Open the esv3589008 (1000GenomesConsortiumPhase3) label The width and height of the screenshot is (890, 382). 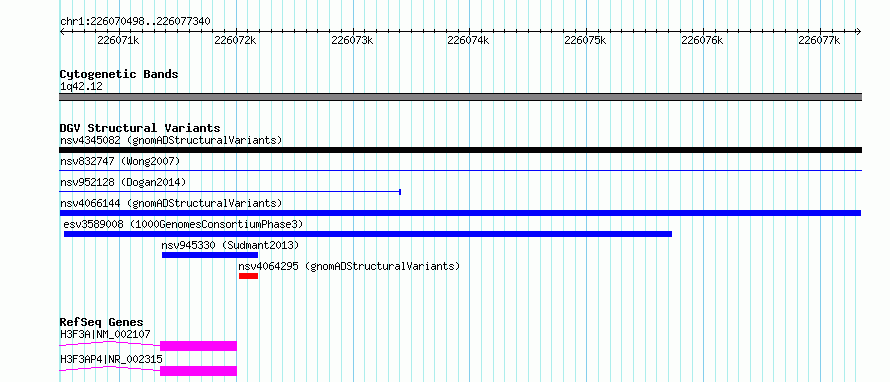pyautogui.click(x=184, y=224)
